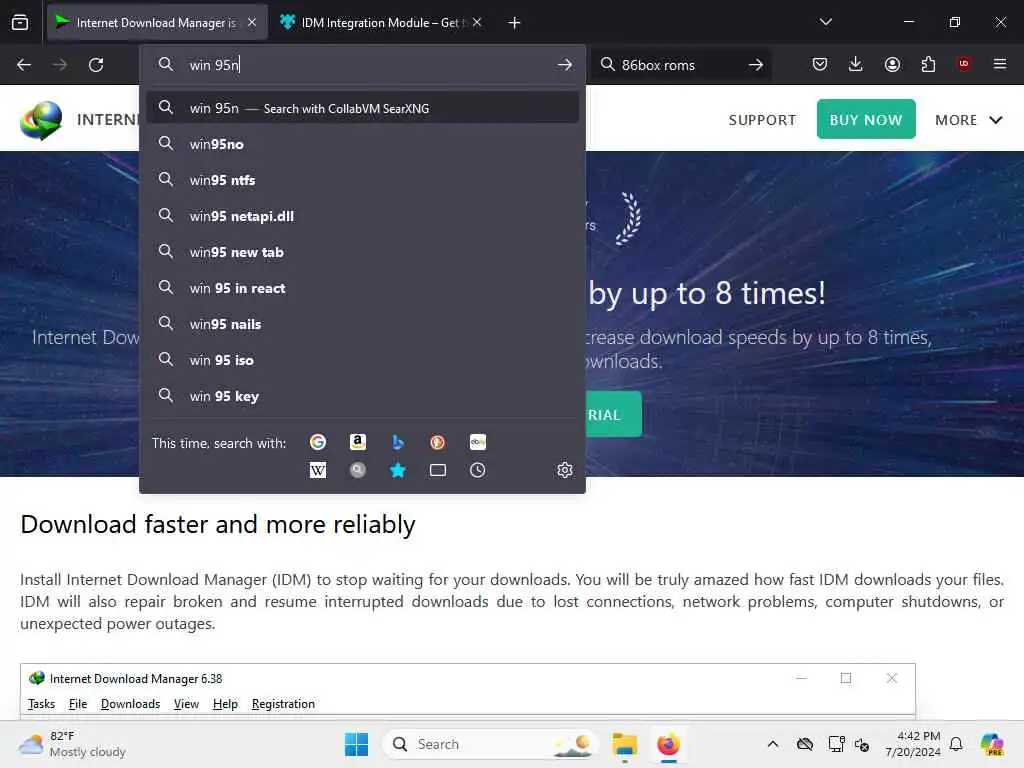Switch to IDM Integration Module tab
This screenshot has height=768, width=1024.
382,23
